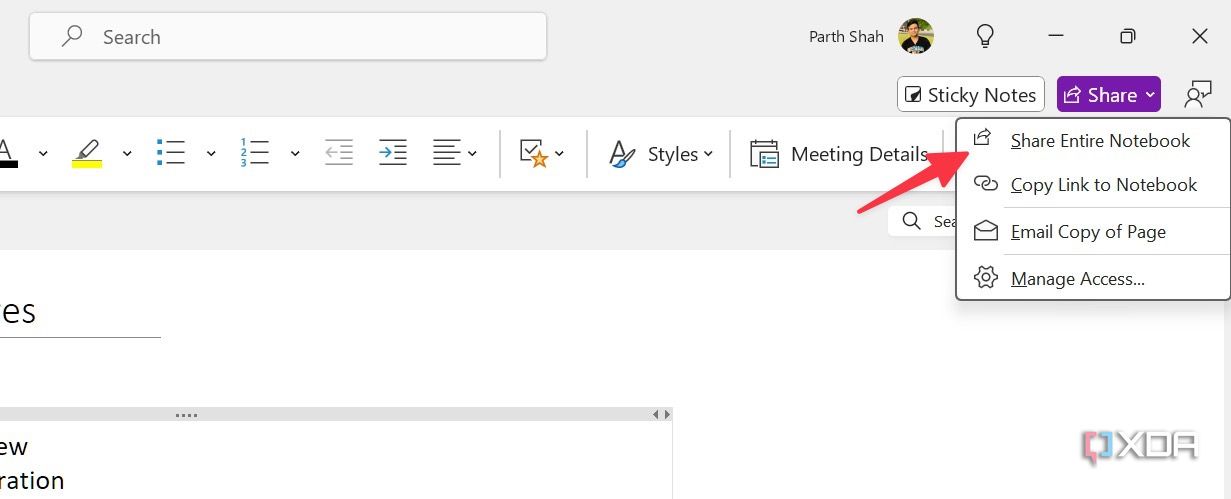Decrease indent of the paragraph
Viewport: 1231px width, 499px height.
tap(339, 153)
